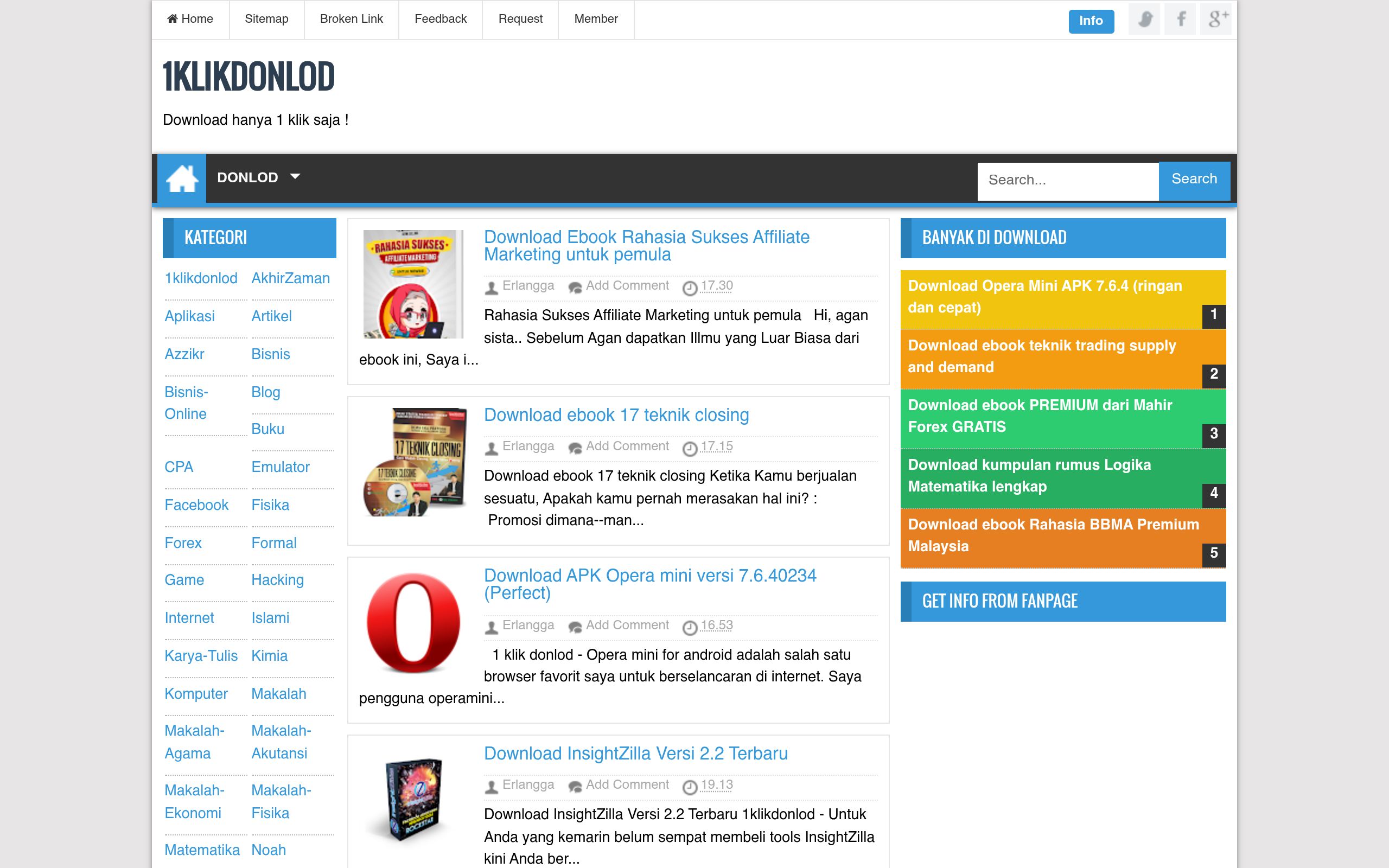This screenshot has height=868, width=1389.
Task: Open the Komputer category
Action: [x=196, y=694]
